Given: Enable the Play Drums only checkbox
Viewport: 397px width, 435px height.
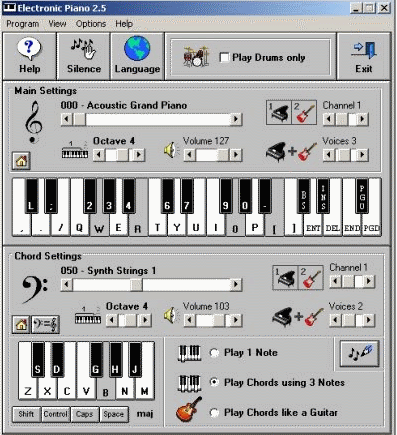Looking at the screenshot, I should pyautogui.click(x=224, y=58).
